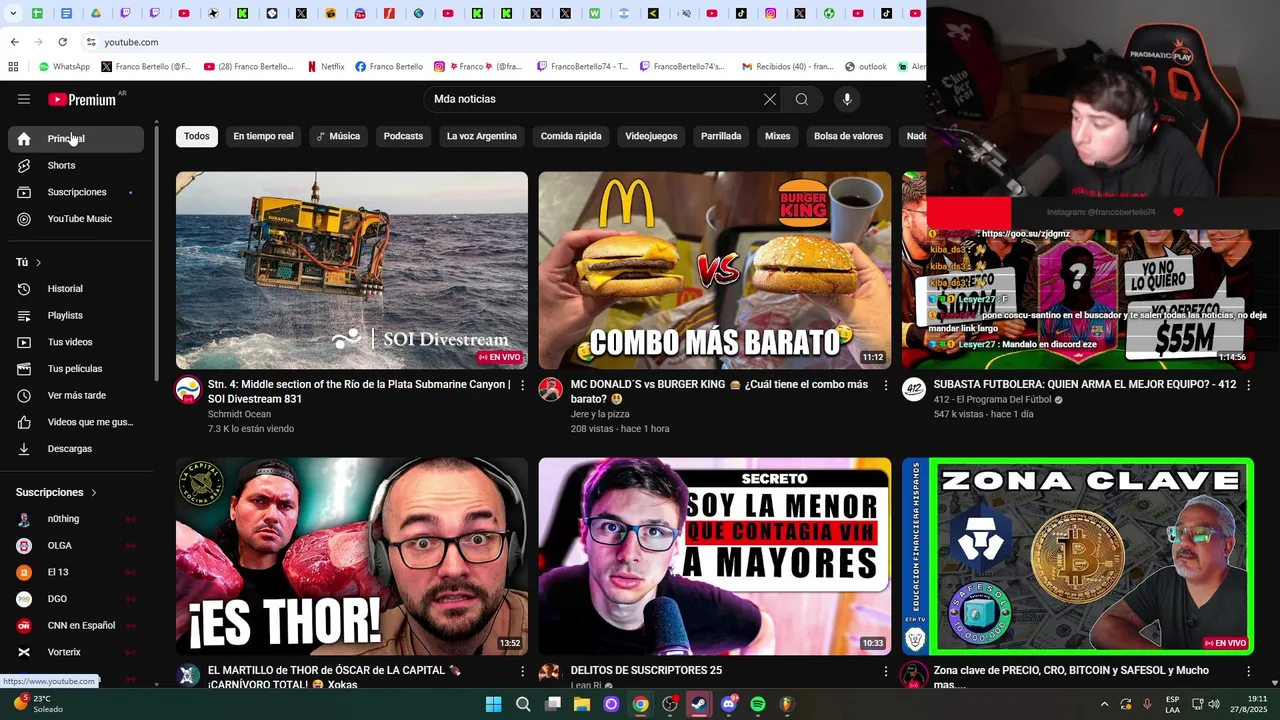This screenshot has height=720, width=1280.
Task: Click the thumbs-up Videos que me gustan icon
Action: pos(24,422)
